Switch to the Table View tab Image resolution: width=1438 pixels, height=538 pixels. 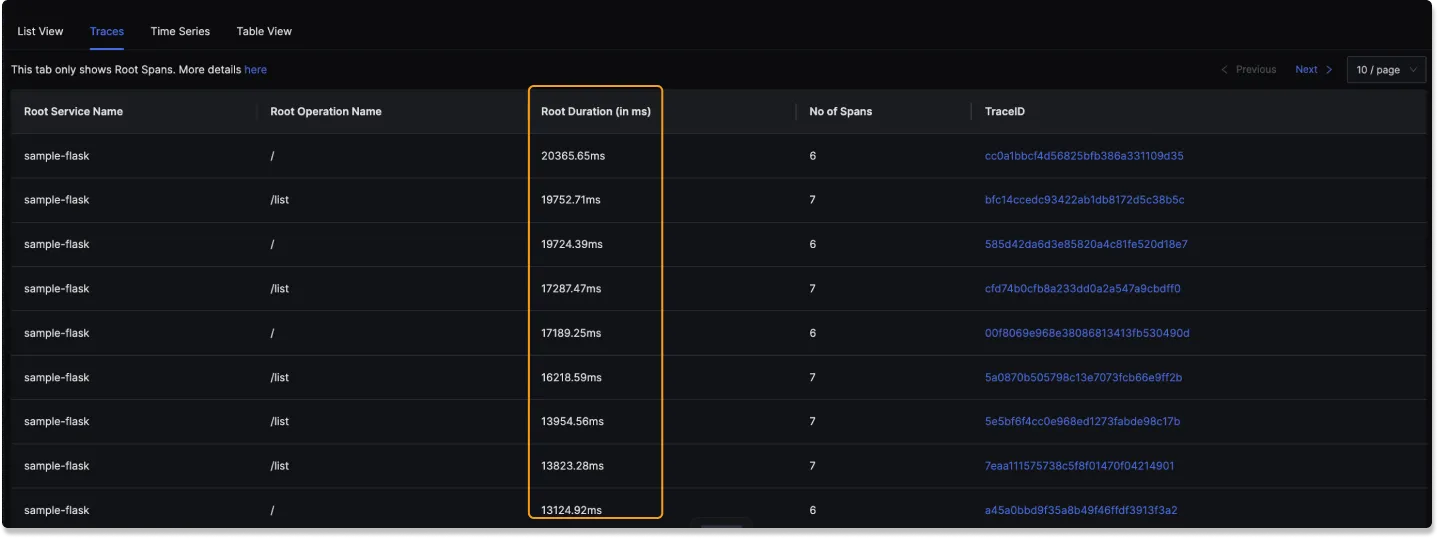pos(264,31)
